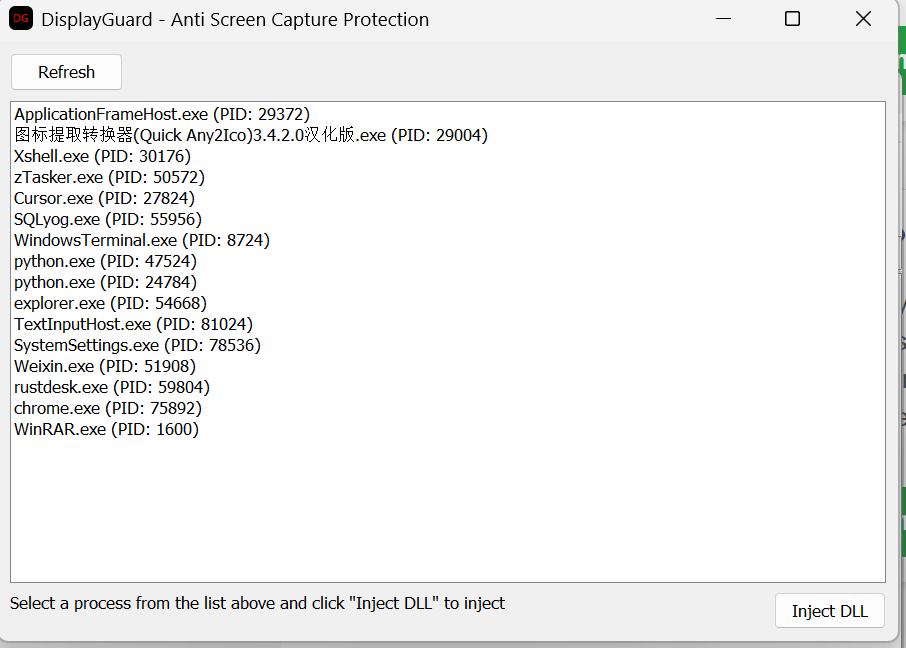Select the Quick Any2Ico converter process
906x648 pixels.
[250, 135]
